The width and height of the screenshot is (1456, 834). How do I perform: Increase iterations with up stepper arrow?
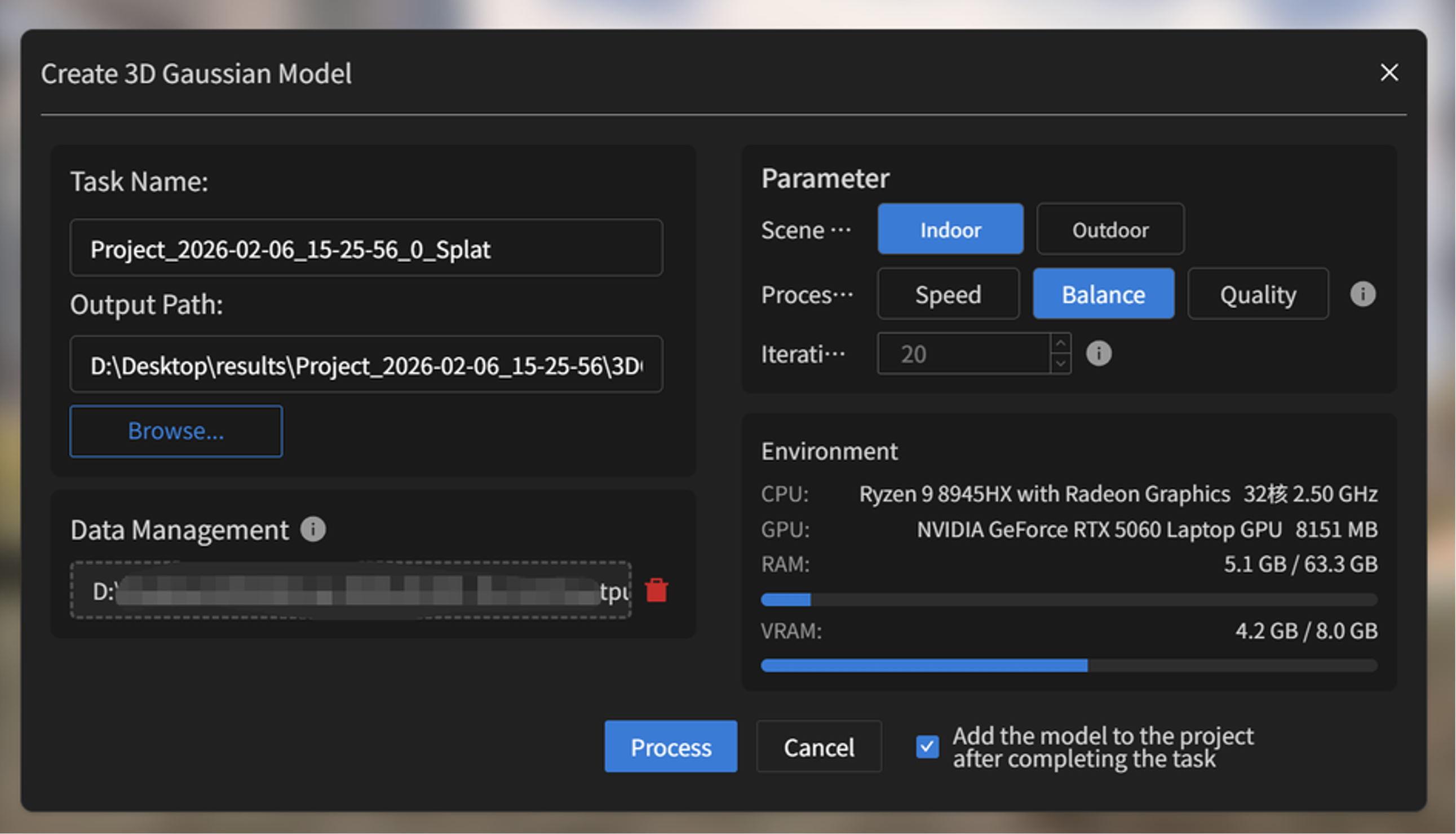(x=1061, y=343)
